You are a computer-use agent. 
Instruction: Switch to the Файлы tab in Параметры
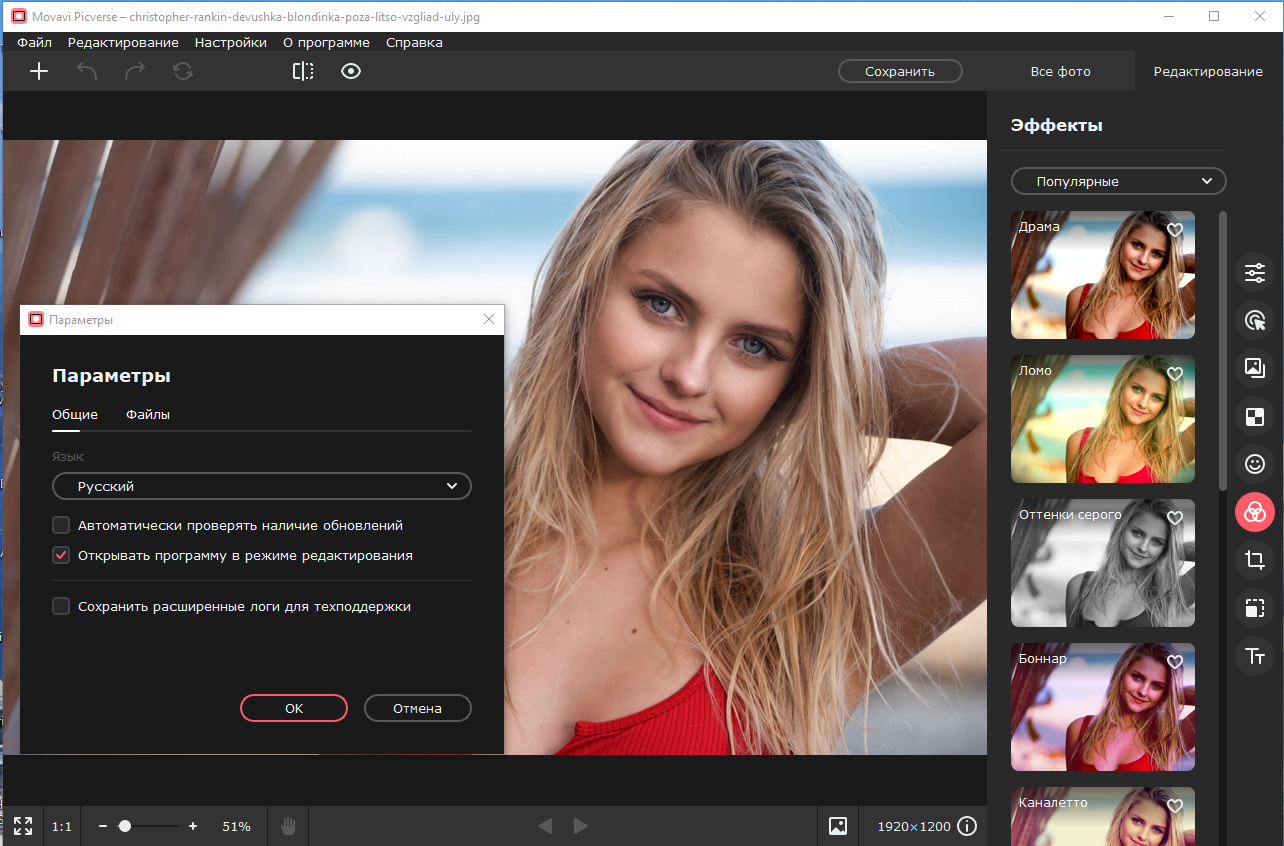coord(148,414)
